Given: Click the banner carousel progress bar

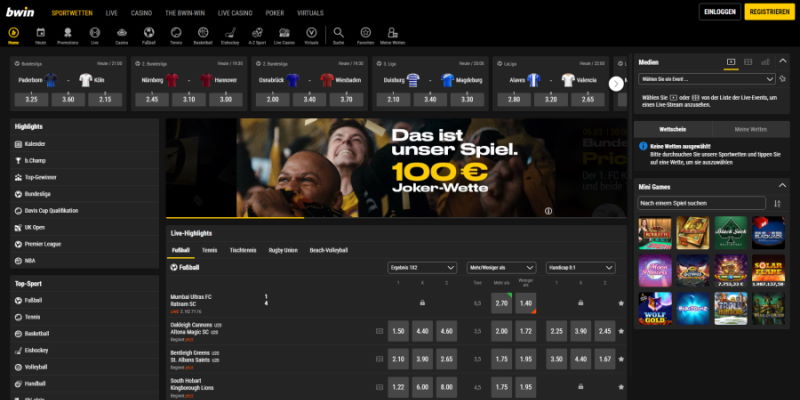Looking at the screenshot, I should (x=396, y=218).
